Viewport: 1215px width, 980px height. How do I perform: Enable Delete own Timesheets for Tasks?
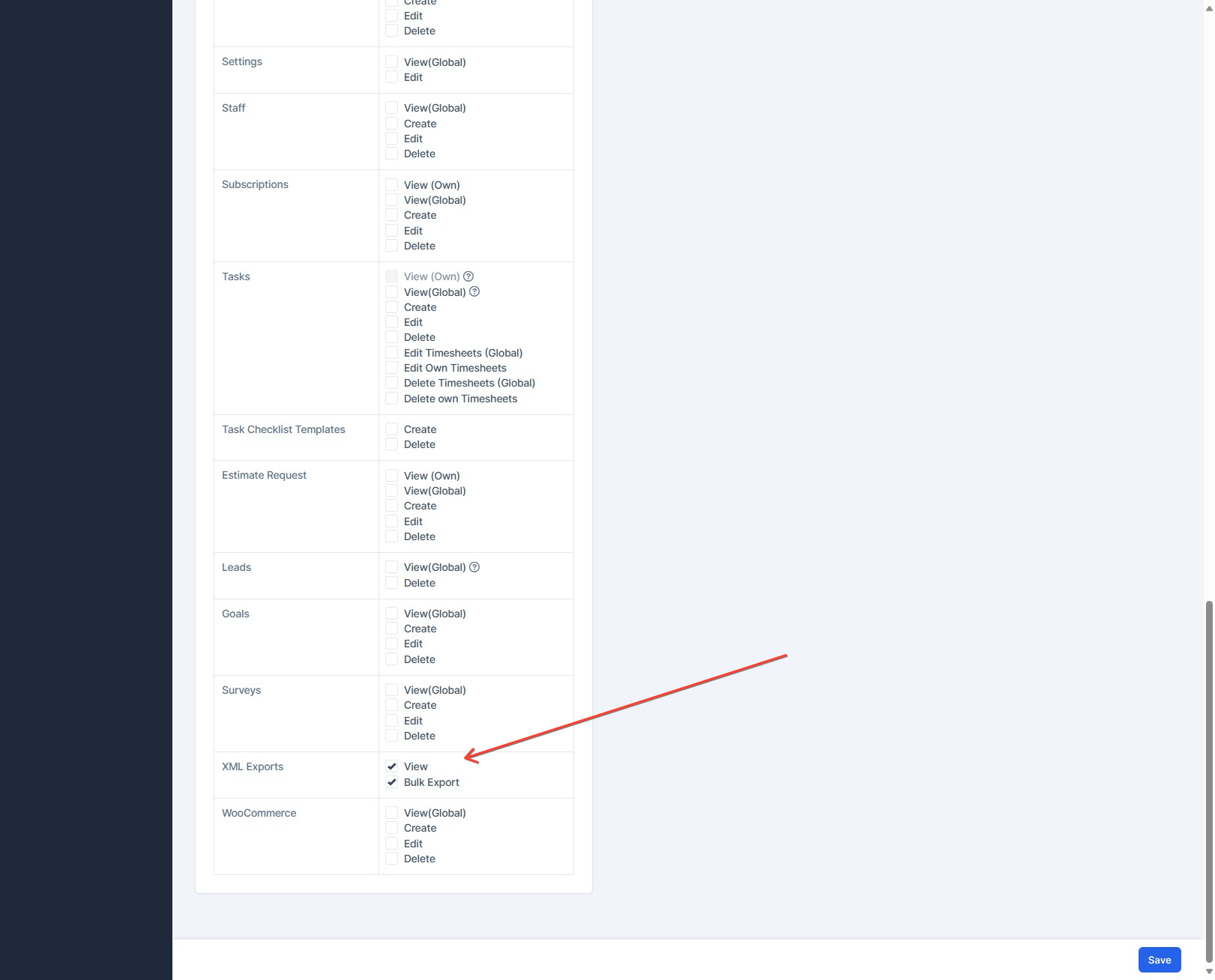tap(391, 399)
